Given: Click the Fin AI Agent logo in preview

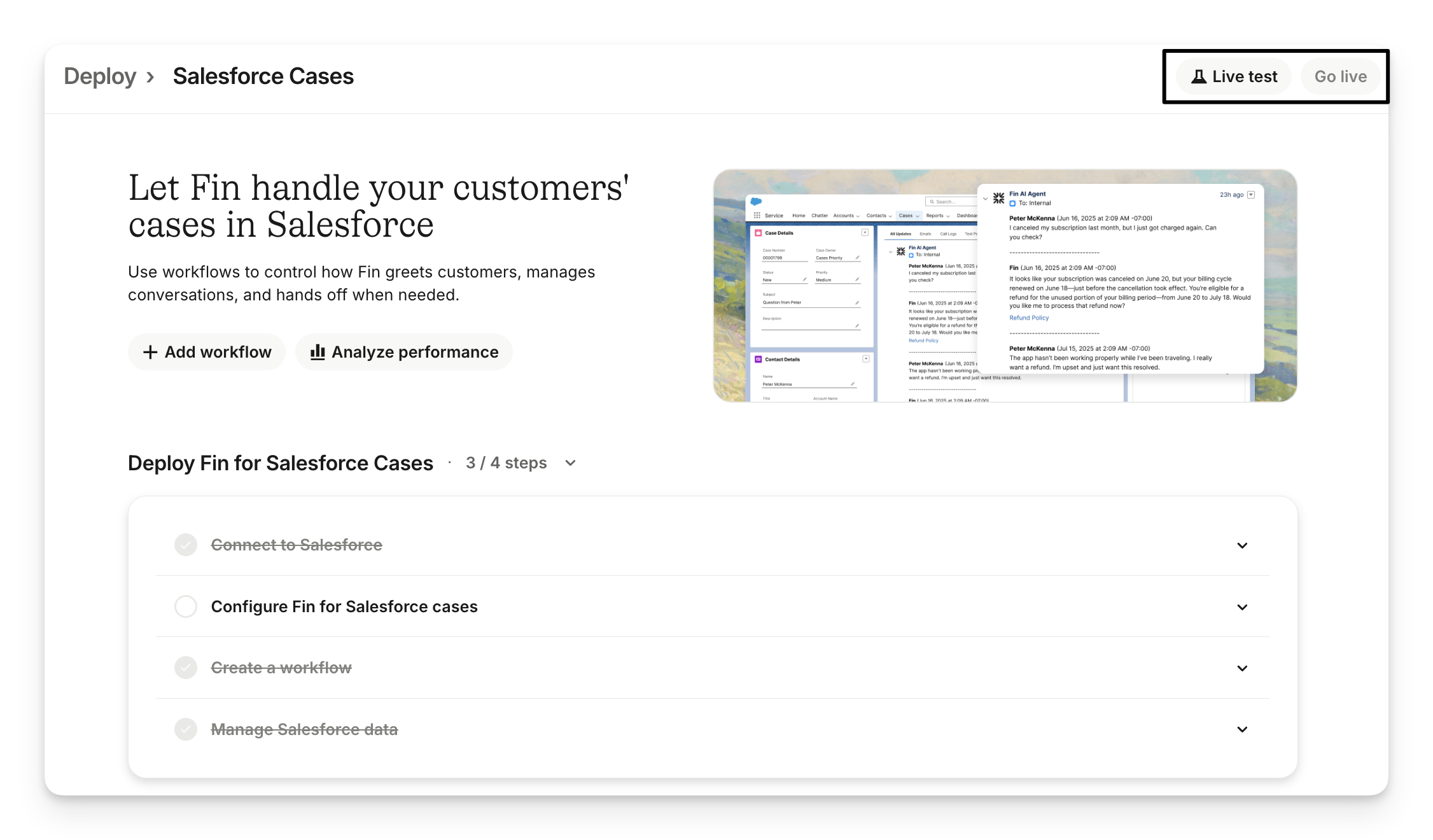Looking at the screenshot, I should [998, 199].
